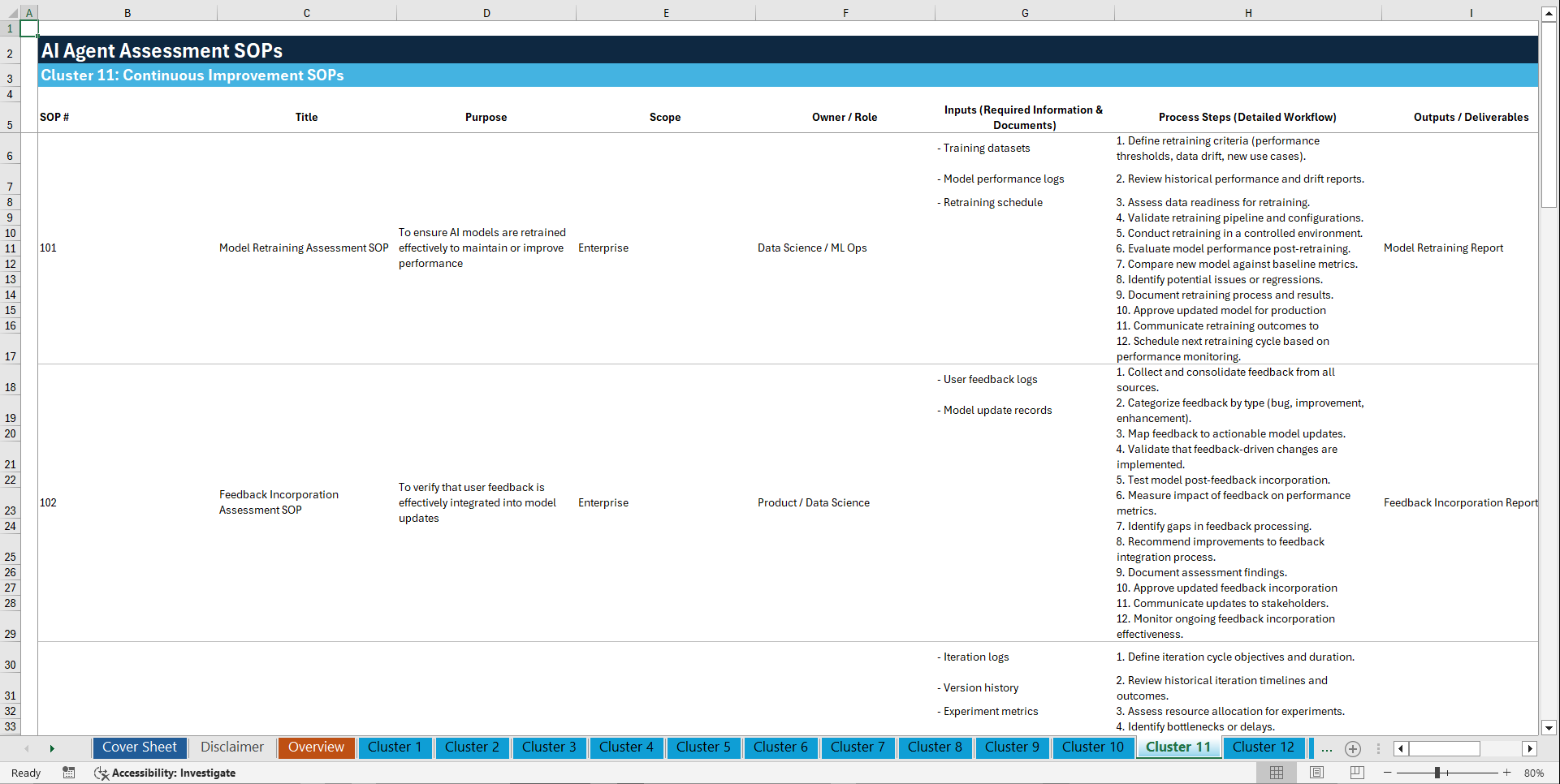Screen dimensions: 1560x784
Task: Open the Overview sheet
Action: [x=316, y=747]
